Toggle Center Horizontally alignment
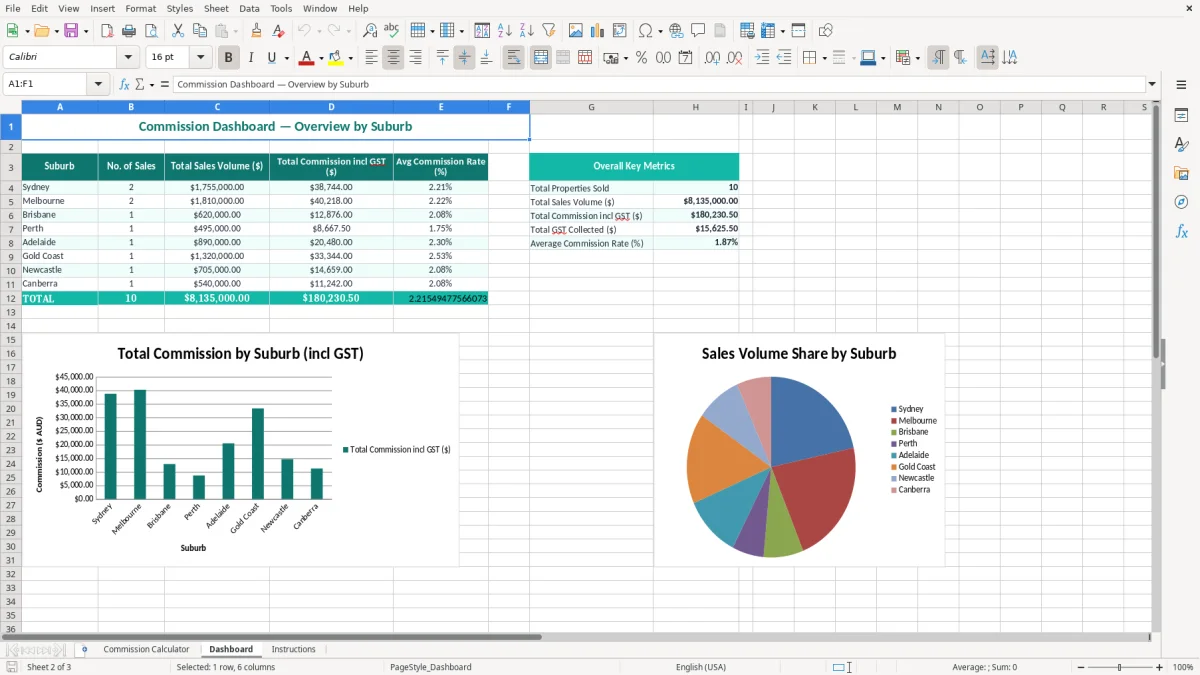This screenshot has width=1200, height=675. click(x=393, y=58)
